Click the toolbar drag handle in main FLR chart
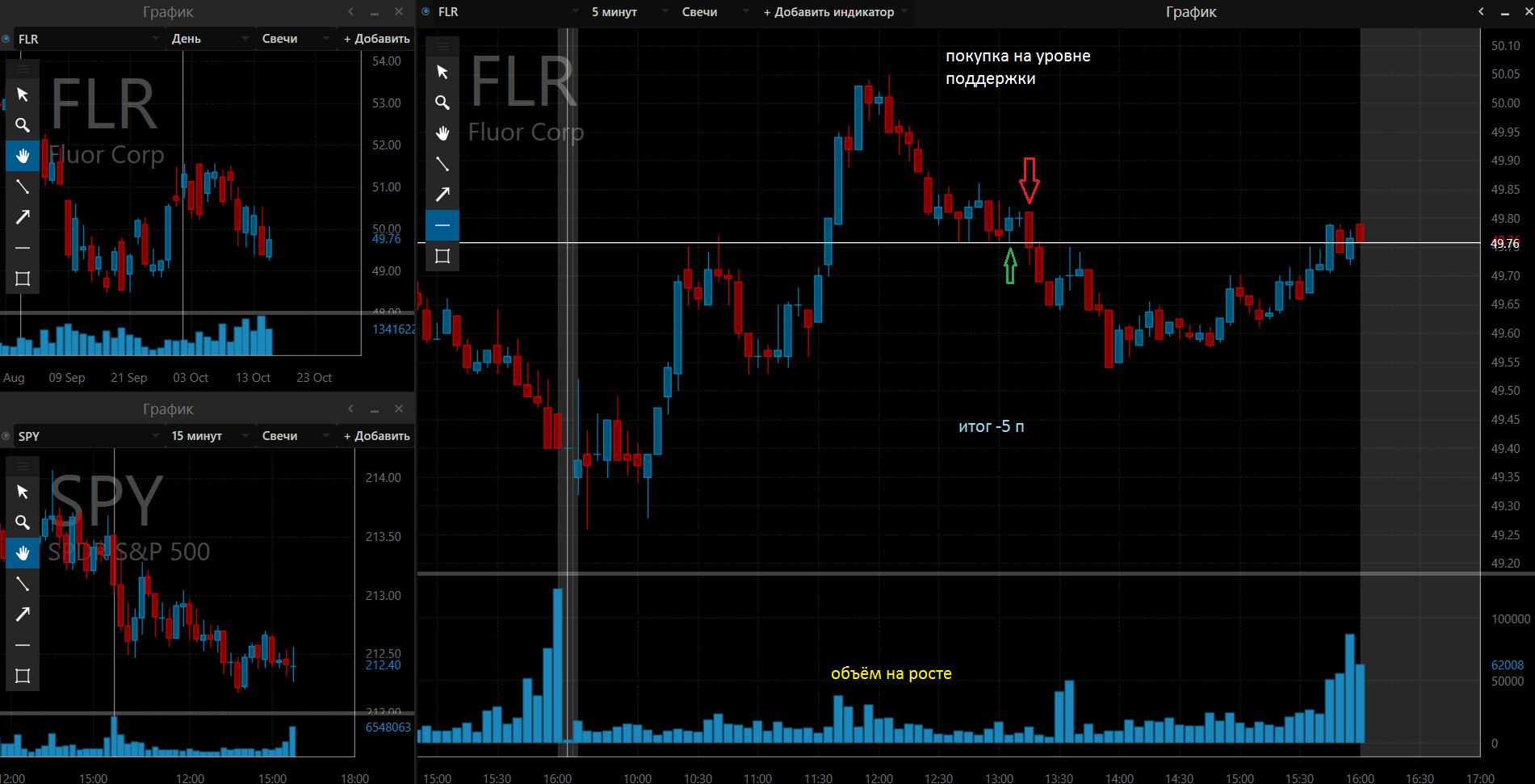 [x=442, y=47]
